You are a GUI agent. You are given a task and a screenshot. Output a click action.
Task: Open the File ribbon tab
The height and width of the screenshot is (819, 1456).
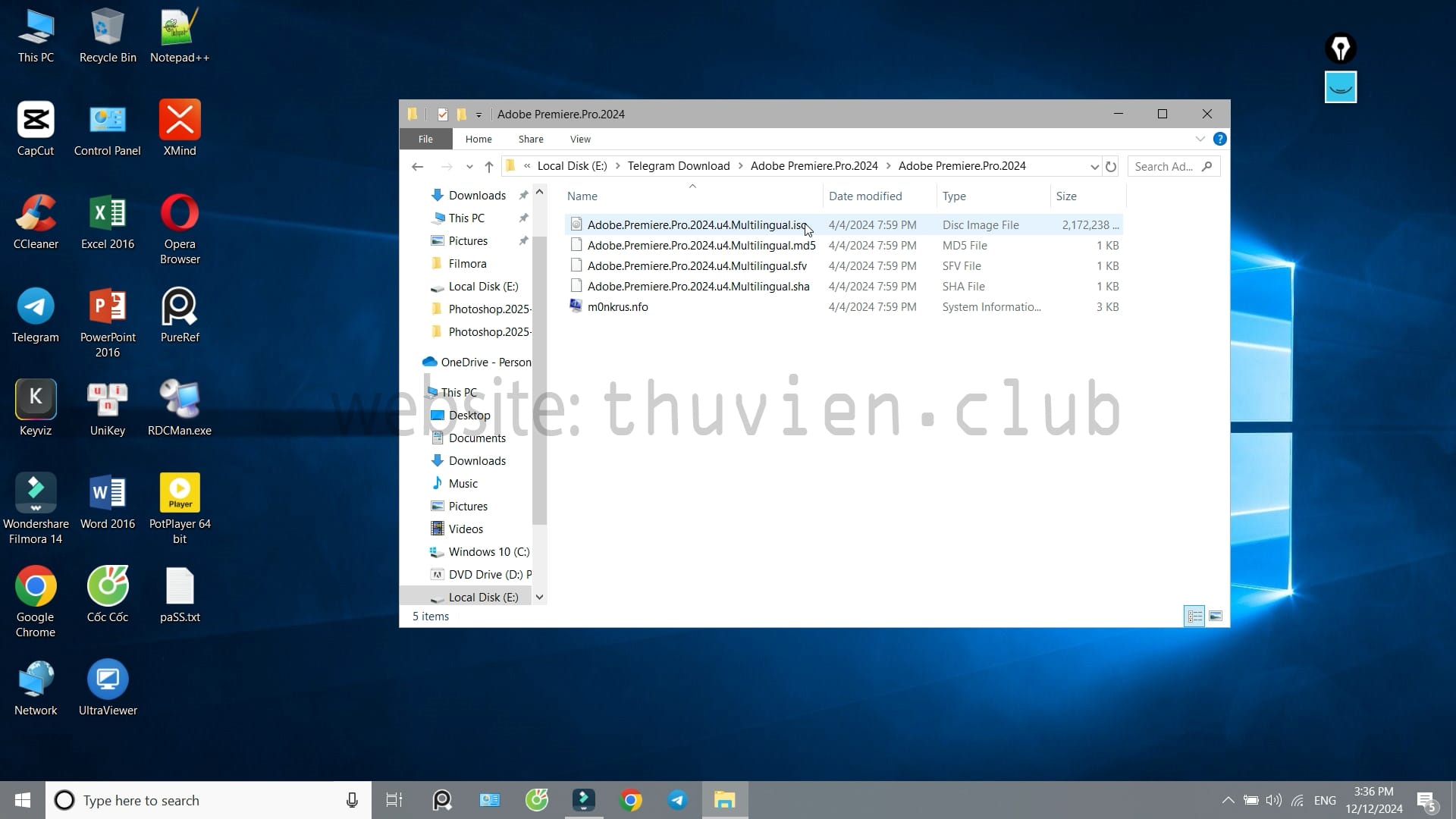pos(425,139)
